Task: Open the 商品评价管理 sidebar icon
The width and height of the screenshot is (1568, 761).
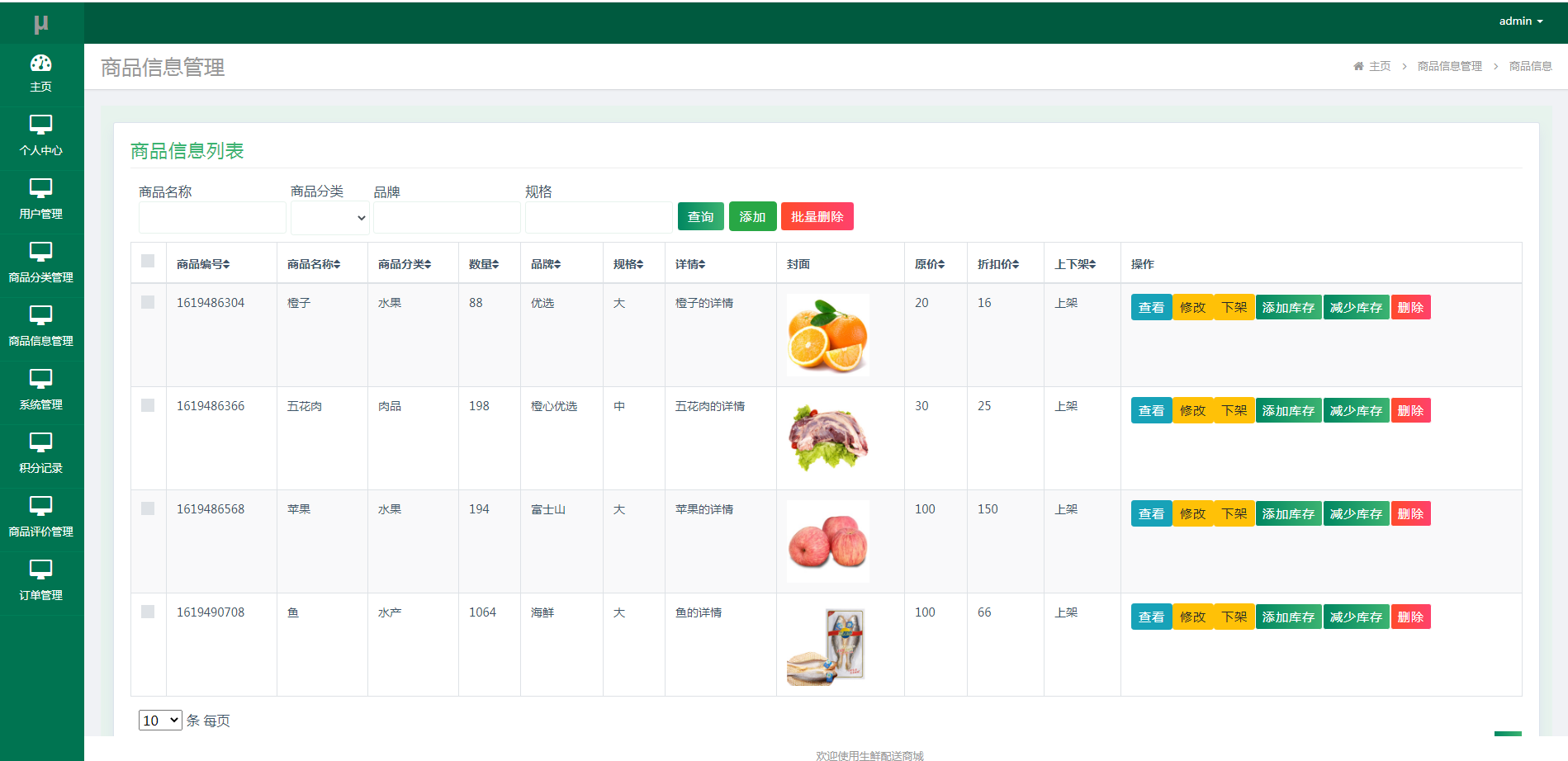Action: tap(40, 506)
